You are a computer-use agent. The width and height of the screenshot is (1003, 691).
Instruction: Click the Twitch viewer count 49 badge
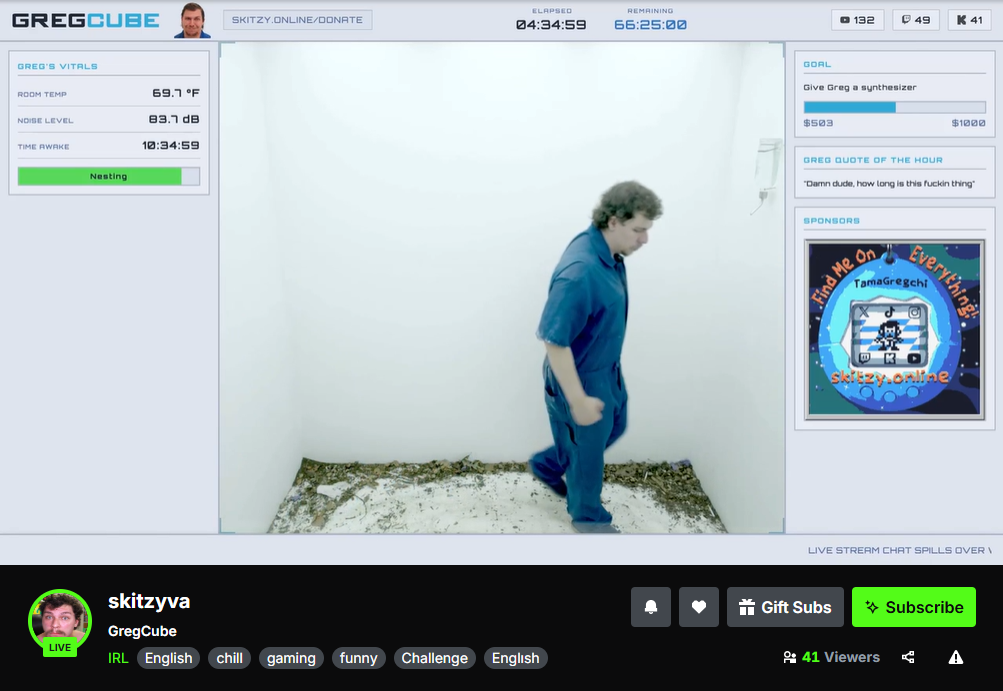tap(915, 20)
